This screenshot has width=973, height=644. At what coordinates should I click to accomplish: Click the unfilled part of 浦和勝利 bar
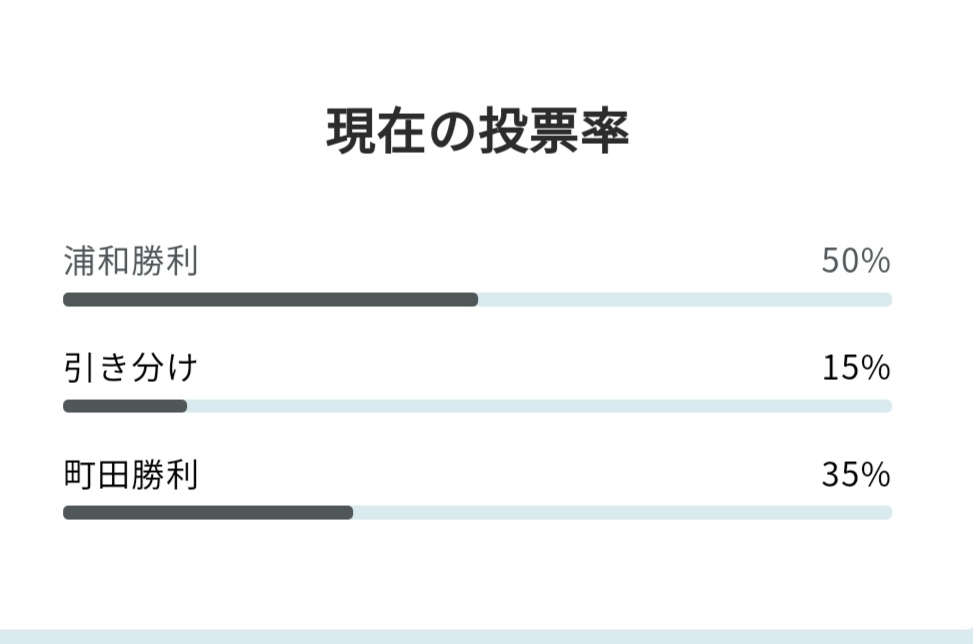[x=685, y=300]
